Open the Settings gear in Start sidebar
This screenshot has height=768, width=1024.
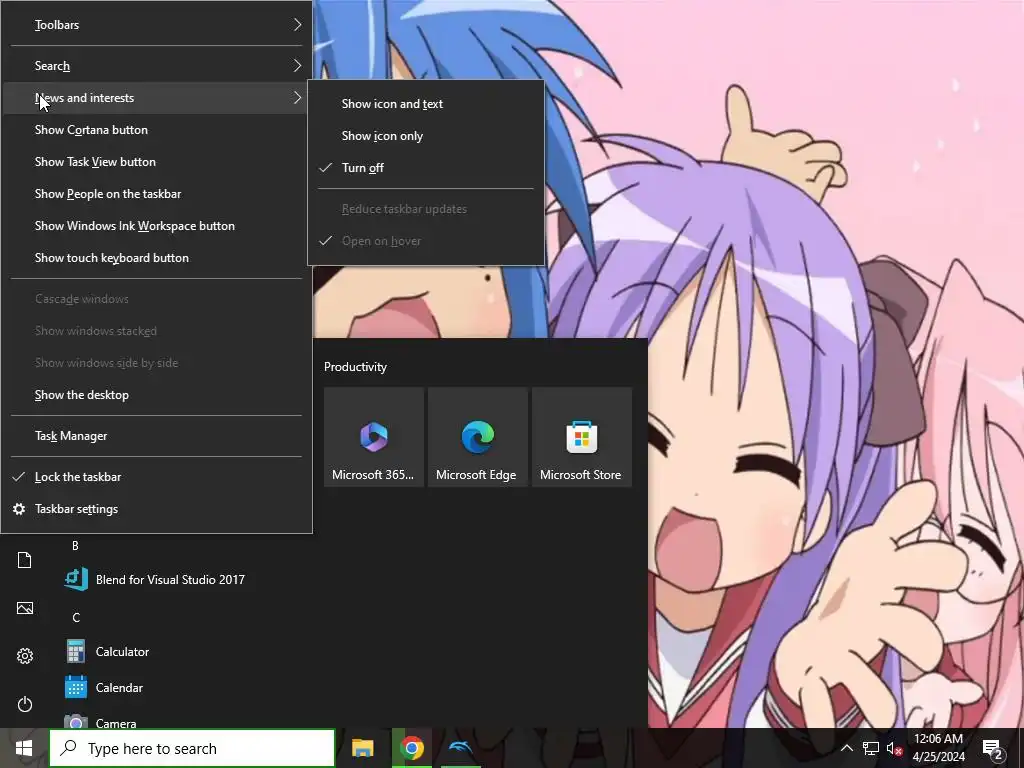coord(24,656)
